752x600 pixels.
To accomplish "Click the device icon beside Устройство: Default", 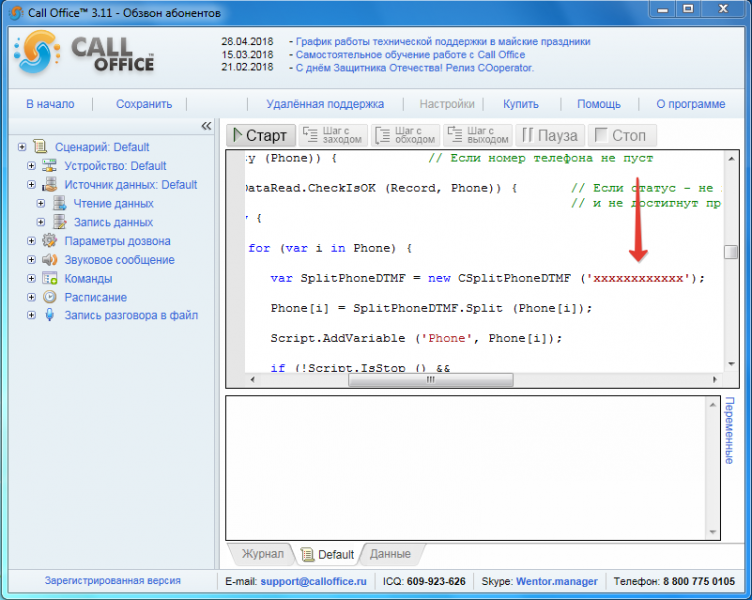I will [49, 165].
